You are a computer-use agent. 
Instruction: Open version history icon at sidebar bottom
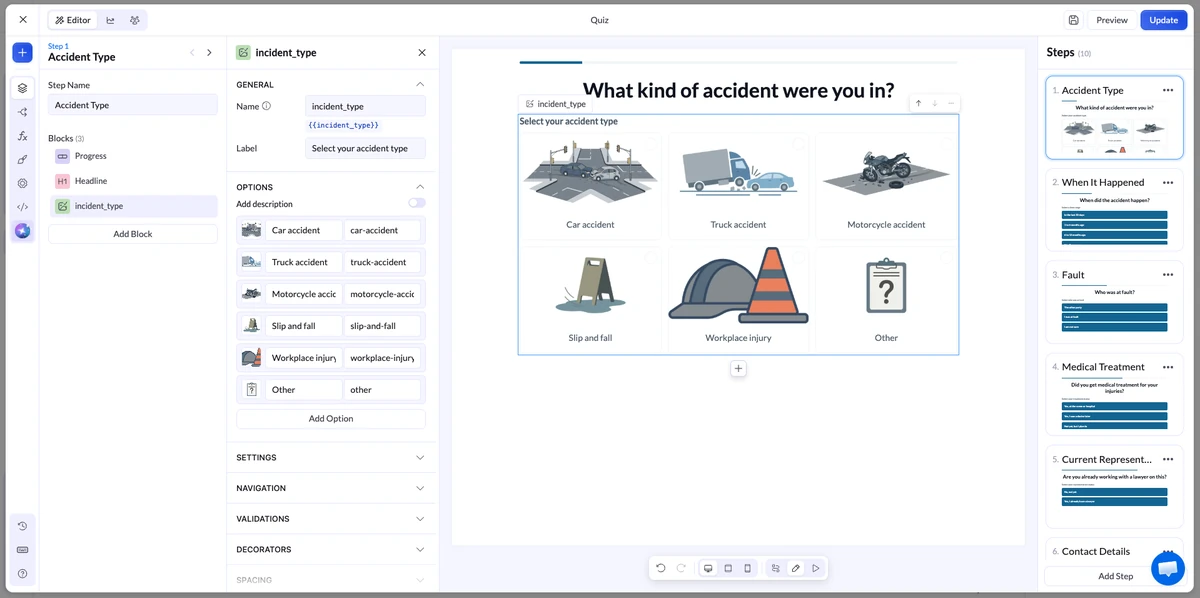tap(22, 526)
